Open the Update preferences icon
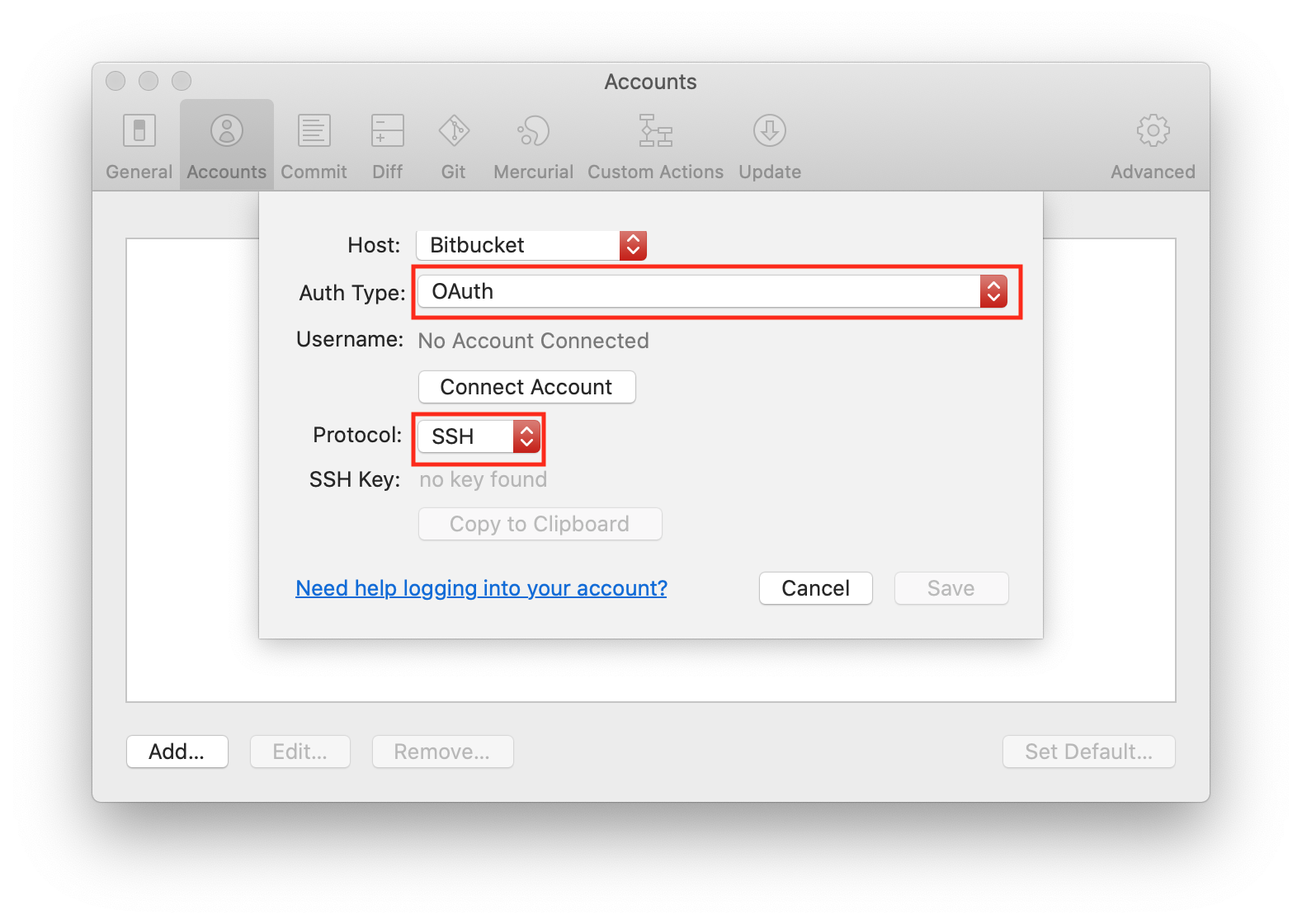 click(769, 130)
